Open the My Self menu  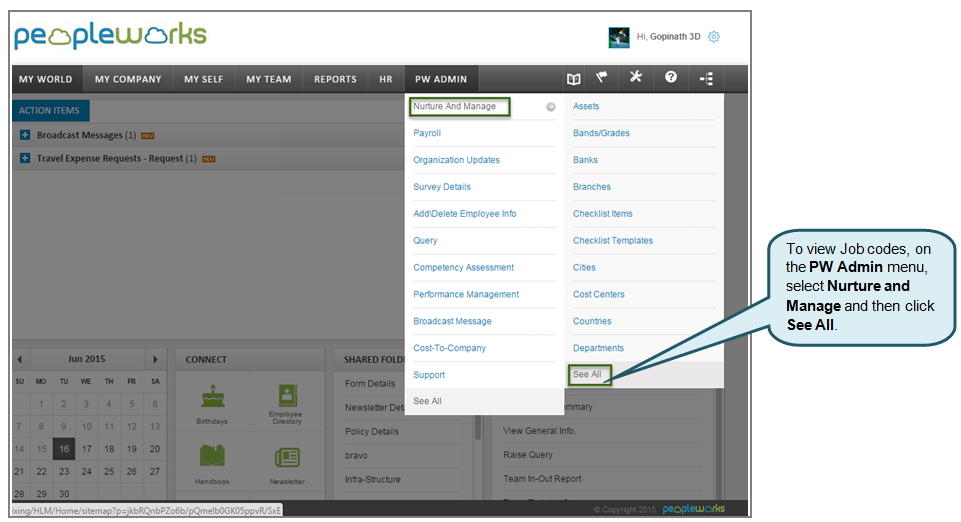(204, 79)
